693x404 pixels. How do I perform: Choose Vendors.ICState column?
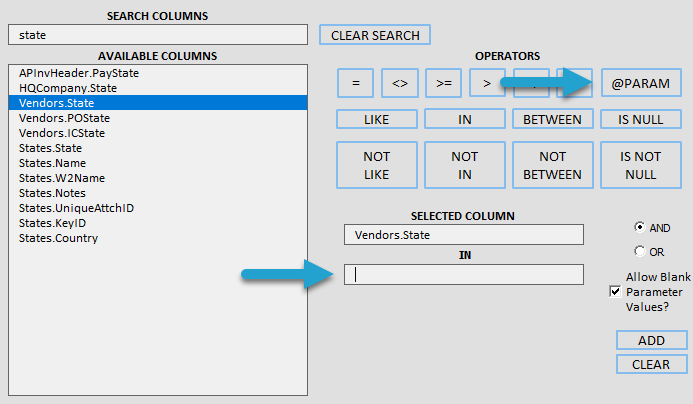[158, 133]
